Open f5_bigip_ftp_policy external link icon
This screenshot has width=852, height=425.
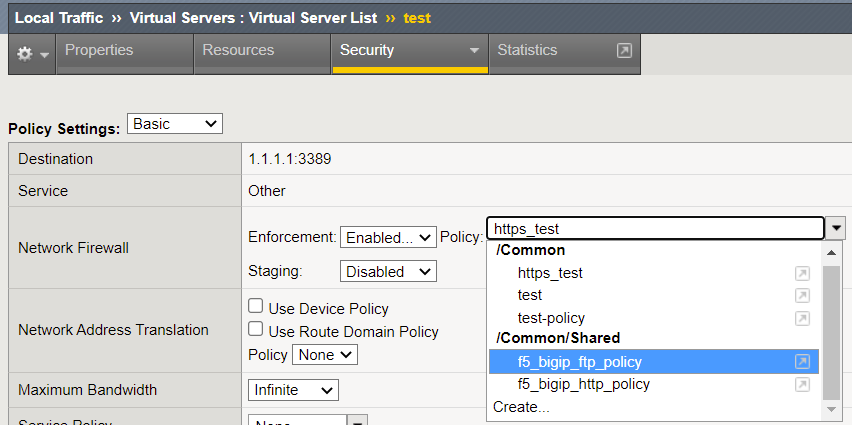[x=802, y=362]
